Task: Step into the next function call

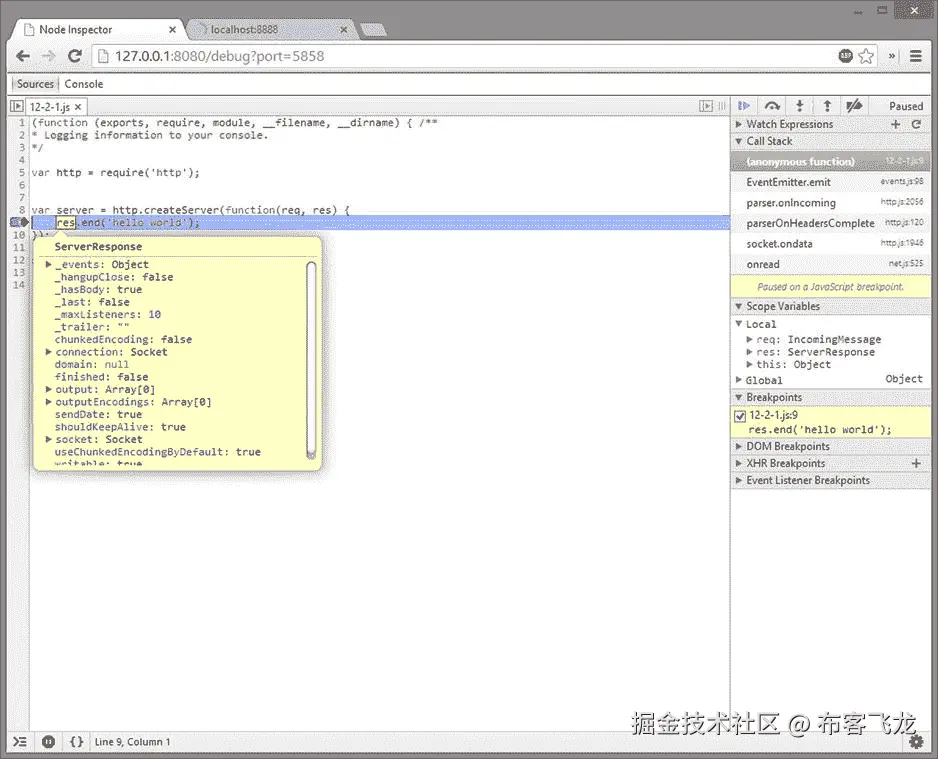Action: (x=799, y=106)
